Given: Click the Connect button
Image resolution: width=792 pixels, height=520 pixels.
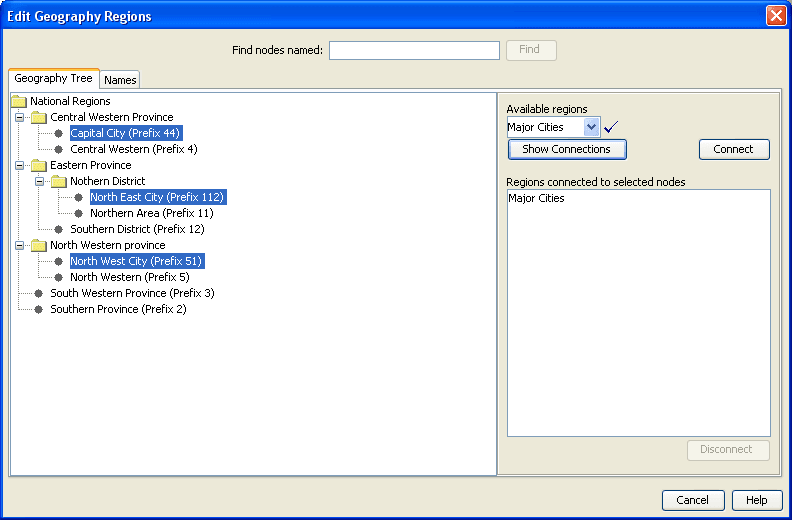Looking at the screenshot, I should click(x=734, y=149).
